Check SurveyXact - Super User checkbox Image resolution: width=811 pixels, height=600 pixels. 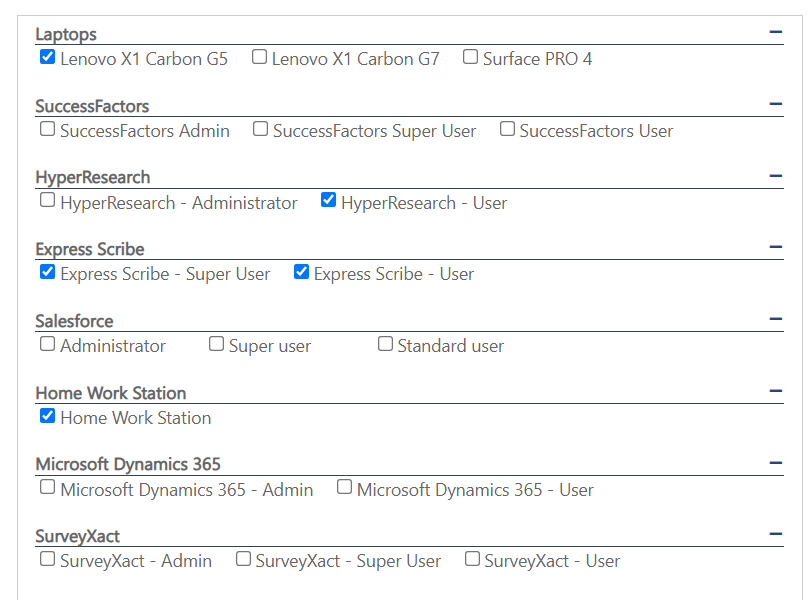tap(243, 559)
